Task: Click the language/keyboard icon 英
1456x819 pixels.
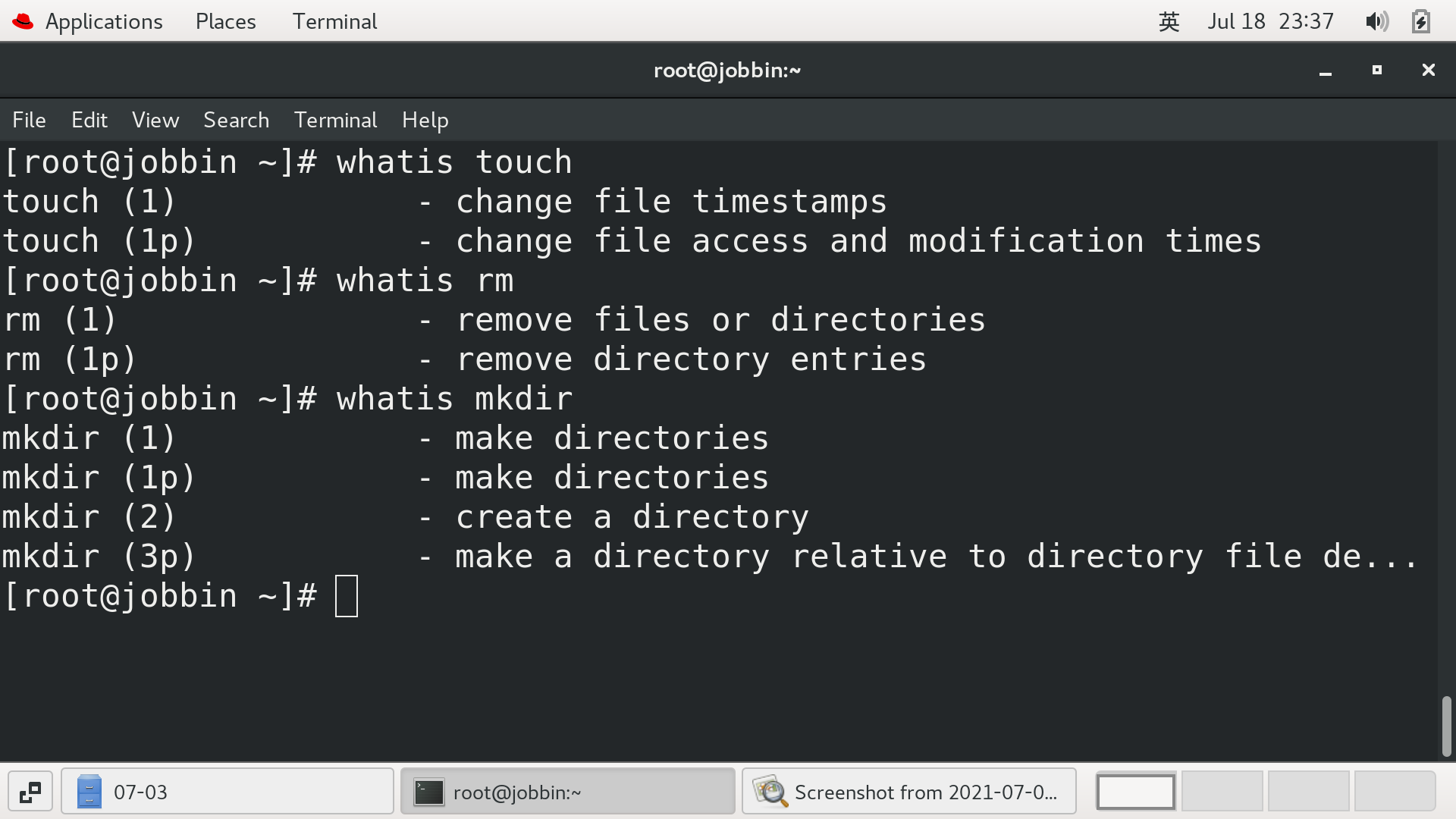Action: point(1166,21)
